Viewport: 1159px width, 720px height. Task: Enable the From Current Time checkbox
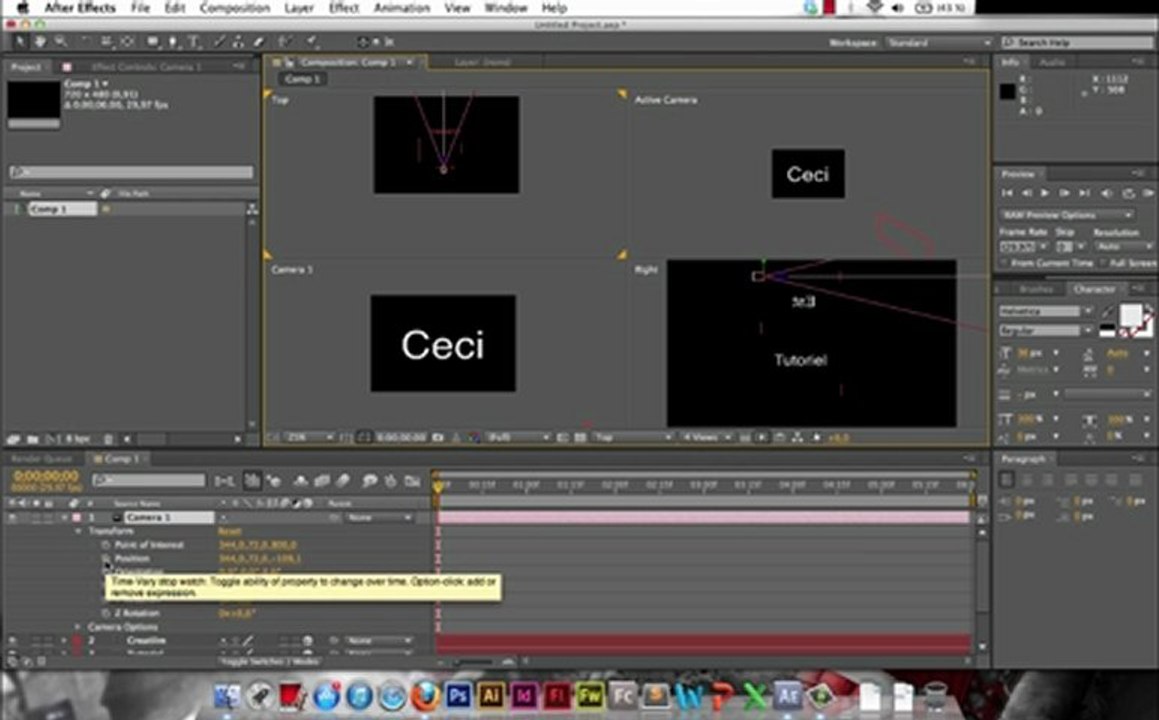(x=1005, y=263)
